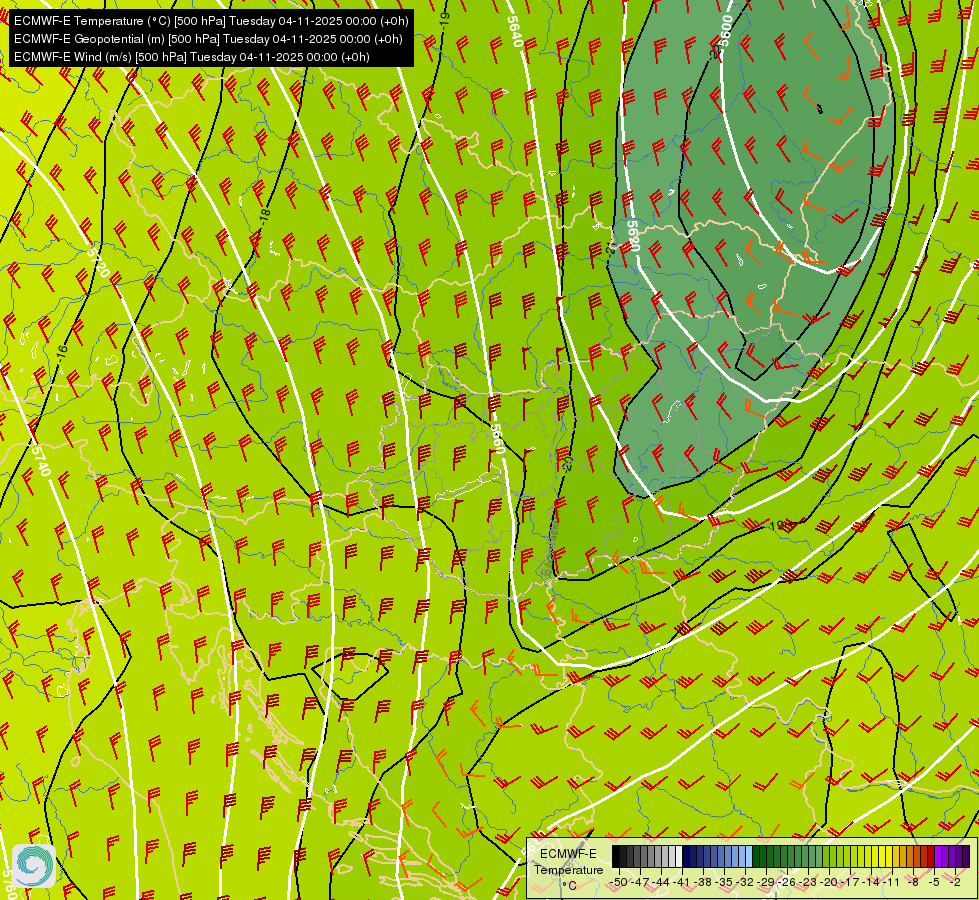Viewport: 979px width, 900px height.
Task: Select the ECMWF-E Wind title line
Action: 192,57
